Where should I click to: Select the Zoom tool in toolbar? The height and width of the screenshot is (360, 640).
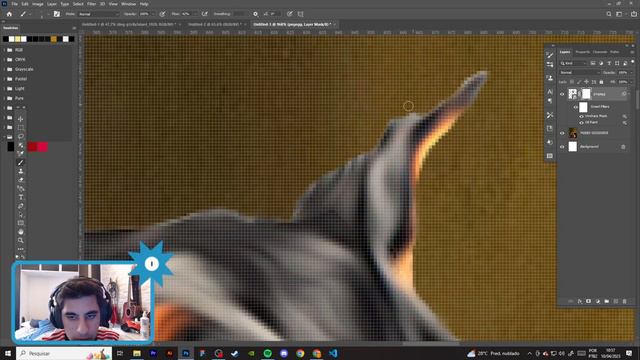click(21, 240)
